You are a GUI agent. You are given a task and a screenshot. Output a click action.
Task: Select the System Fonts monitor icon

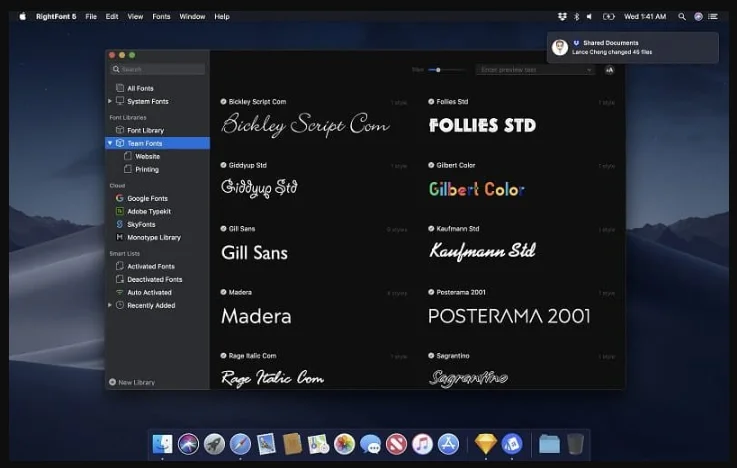[x=120, y=101]
